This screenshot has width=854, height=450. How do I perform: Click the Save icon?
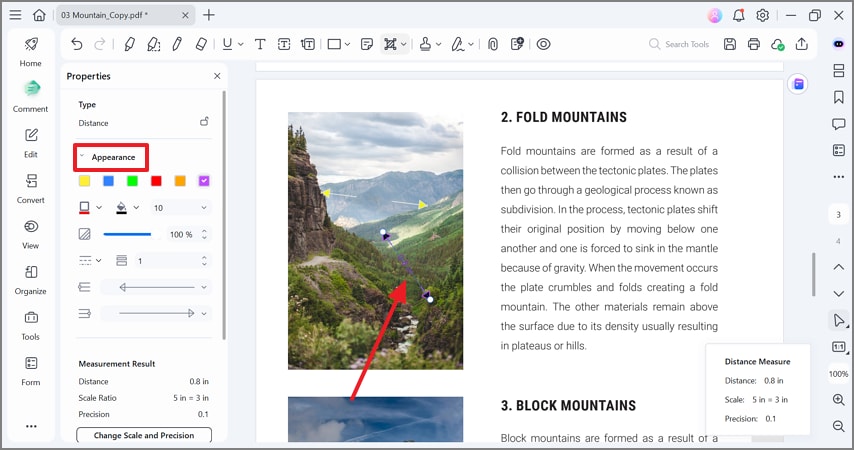pyautogui.click(x=730, y=44)
